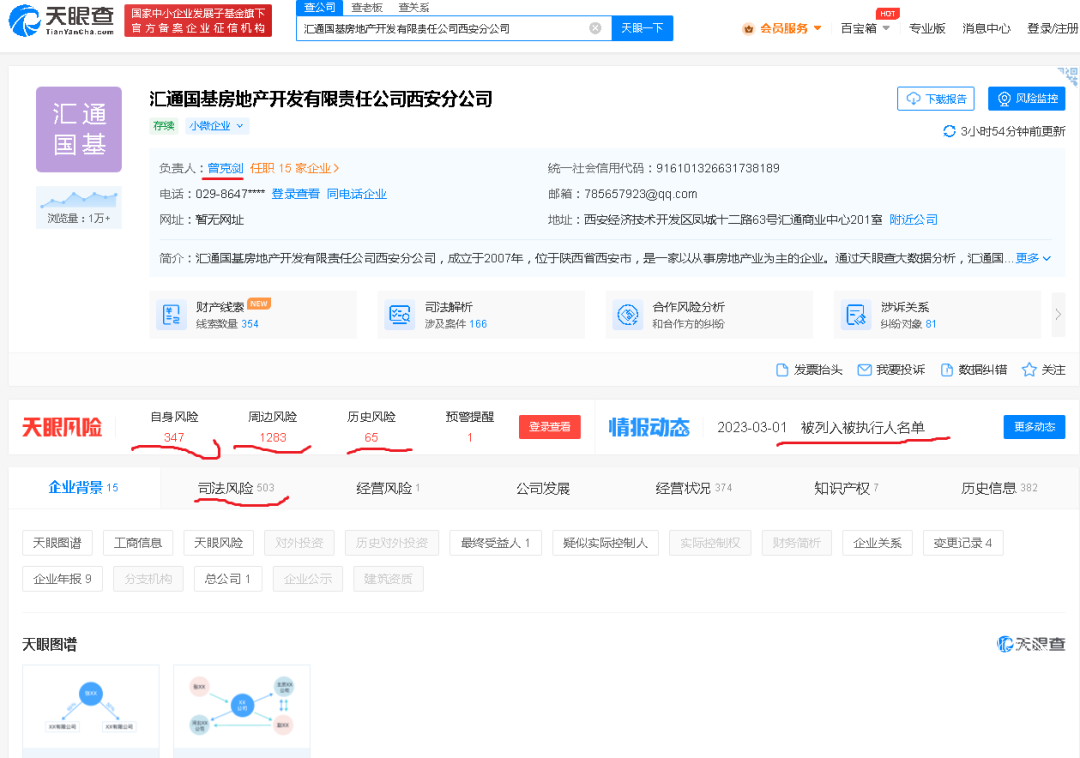Open 消息中心
1080x758 pixels.
coord(986,28)
